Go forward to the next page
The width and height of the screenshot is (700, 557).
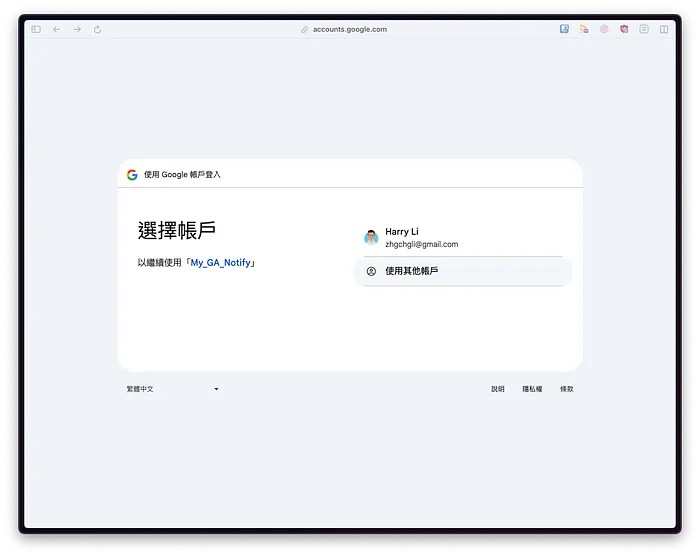[77, 29]
